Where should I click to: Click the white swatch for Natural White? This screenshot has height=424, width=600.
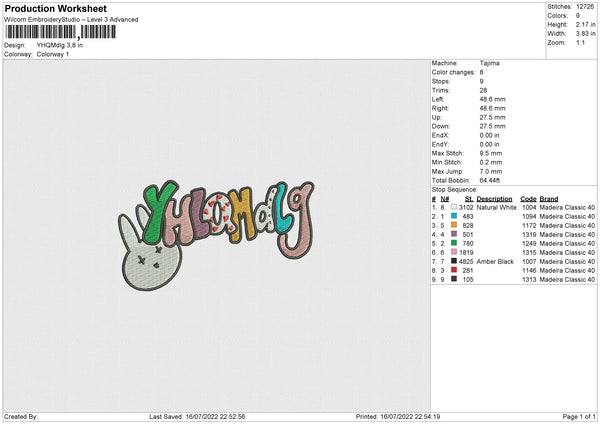click(x=454, y=207)
